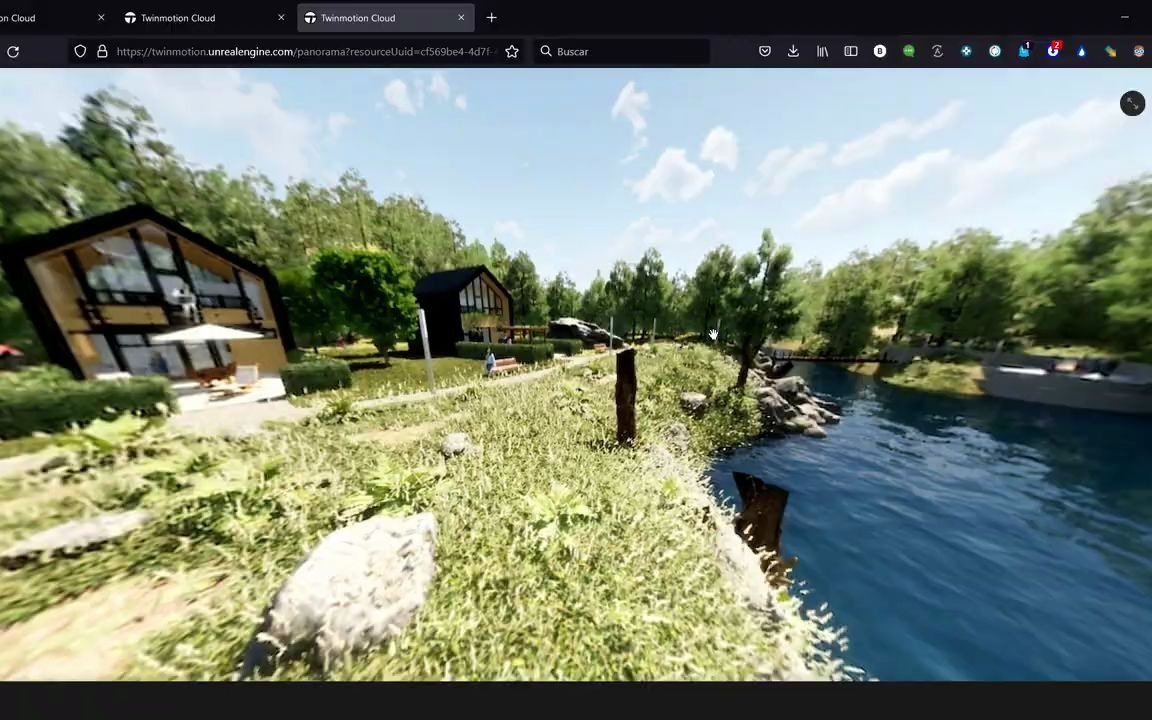Viewport: 1152px width, 720px height.
Task: Open the yellow pencil extension icon
Action: pos(1110,51)
